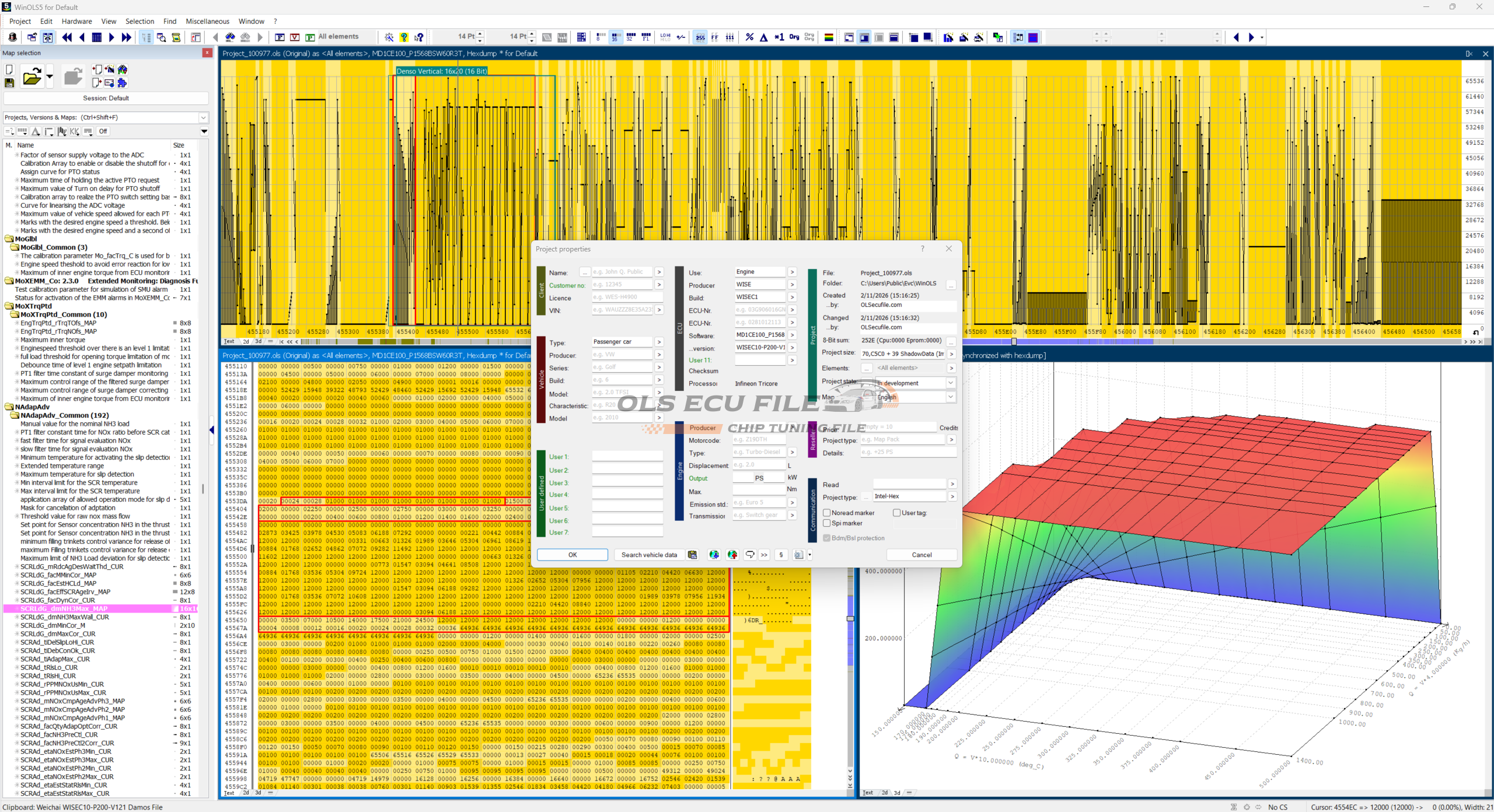Viewport: 1494px width, 812px height.
Task: Click the binoculars search icon in toolbar
Action: coord(231,37)
